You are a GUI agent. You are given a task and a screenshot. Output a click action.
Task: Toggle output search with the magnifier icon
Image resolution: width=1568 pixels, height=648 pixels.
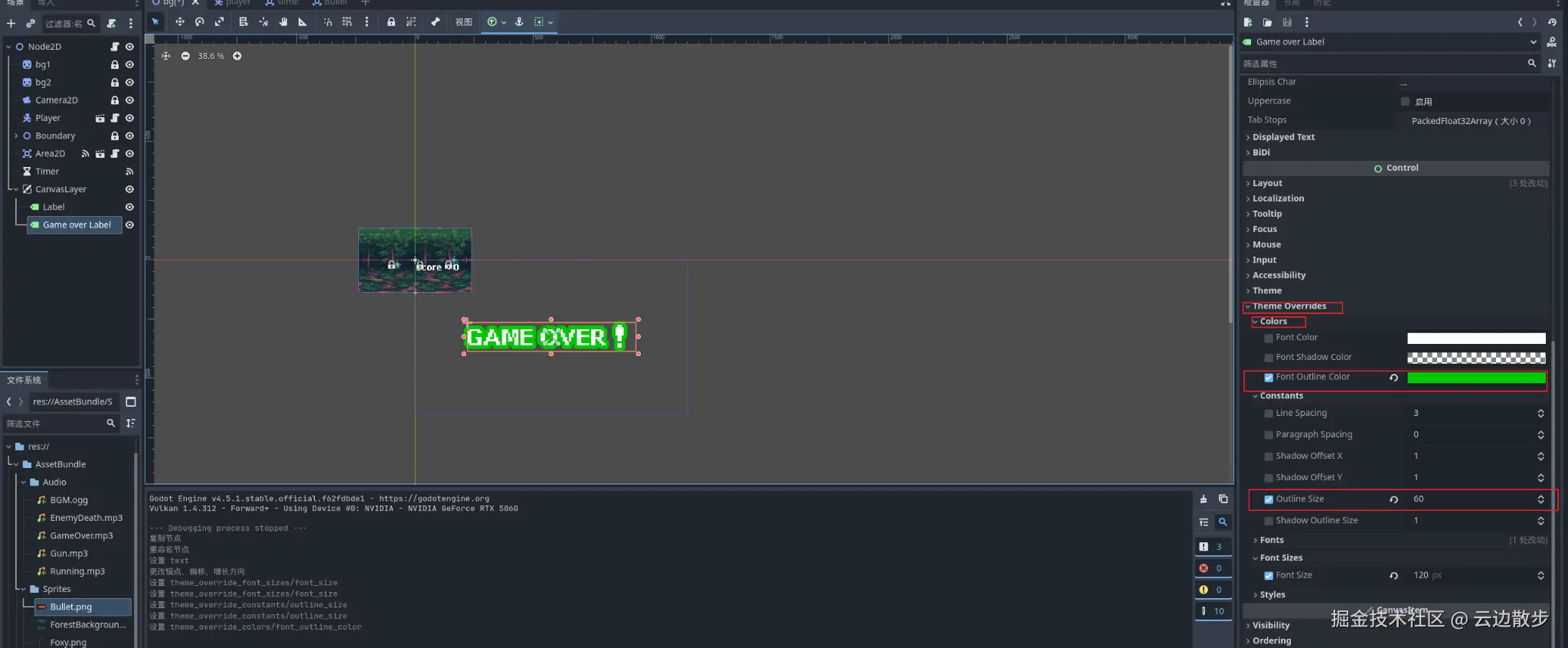[x=1223, y=522]
